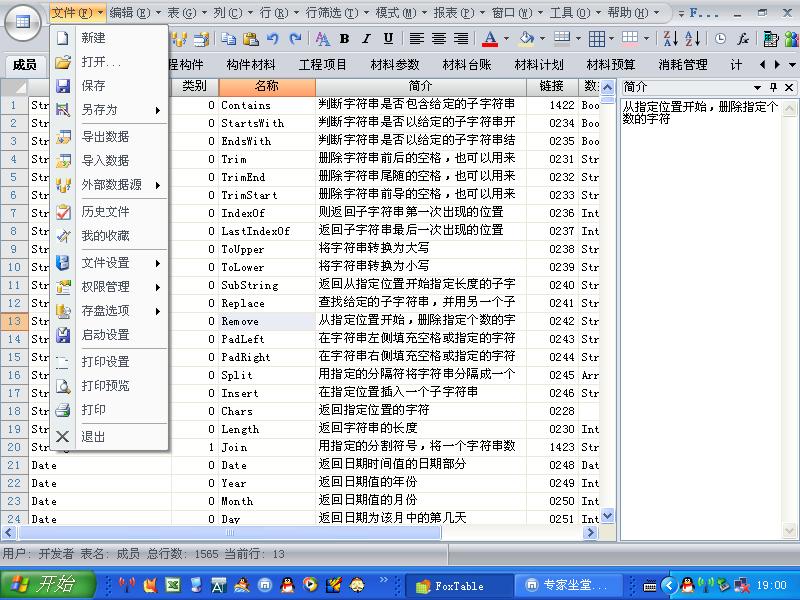The width and height of the screenshot is (800, 600).
Task: Toggle underline formatting
Action: [x=388, y=39]
